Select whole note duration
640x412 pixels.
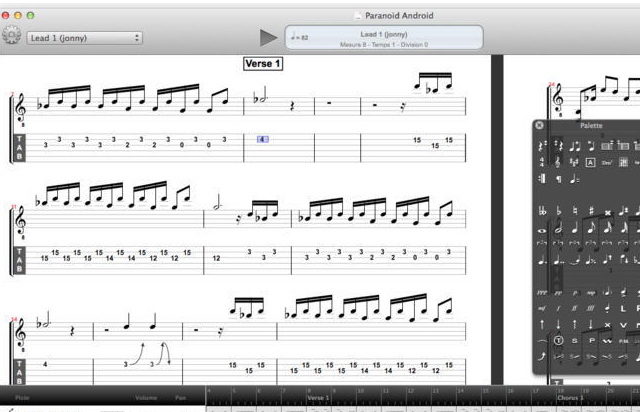click(542, 231)
